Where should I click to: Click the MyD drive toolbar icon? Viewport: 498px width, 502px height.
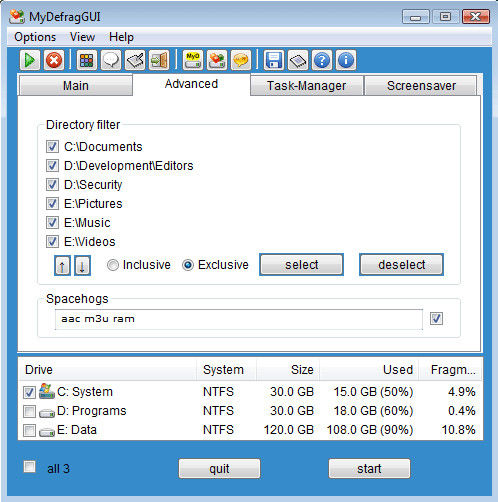point(193,60)
